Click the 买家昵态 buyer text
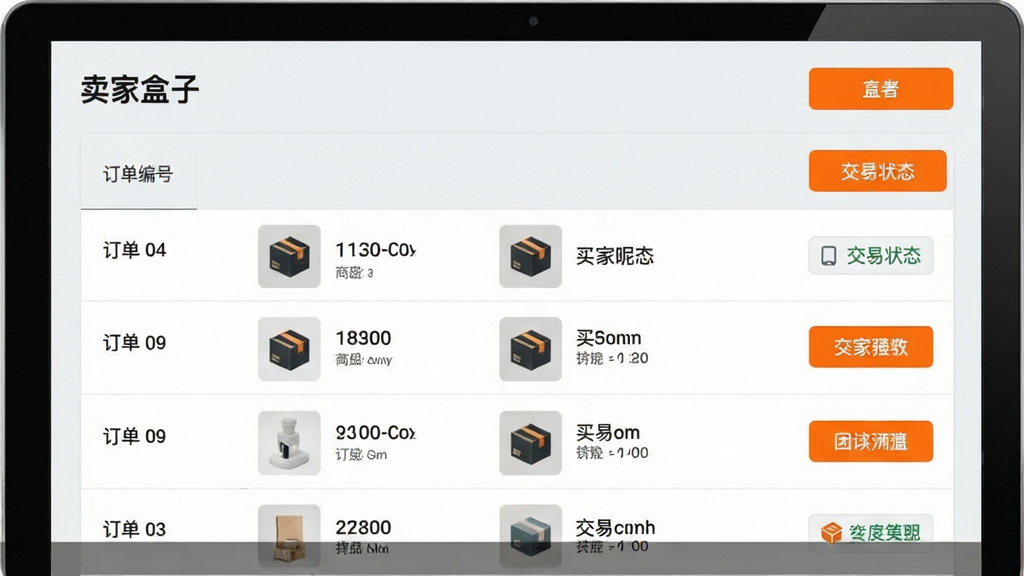The height and width of the screenshot is (576, 1024). tap(615, 255)
